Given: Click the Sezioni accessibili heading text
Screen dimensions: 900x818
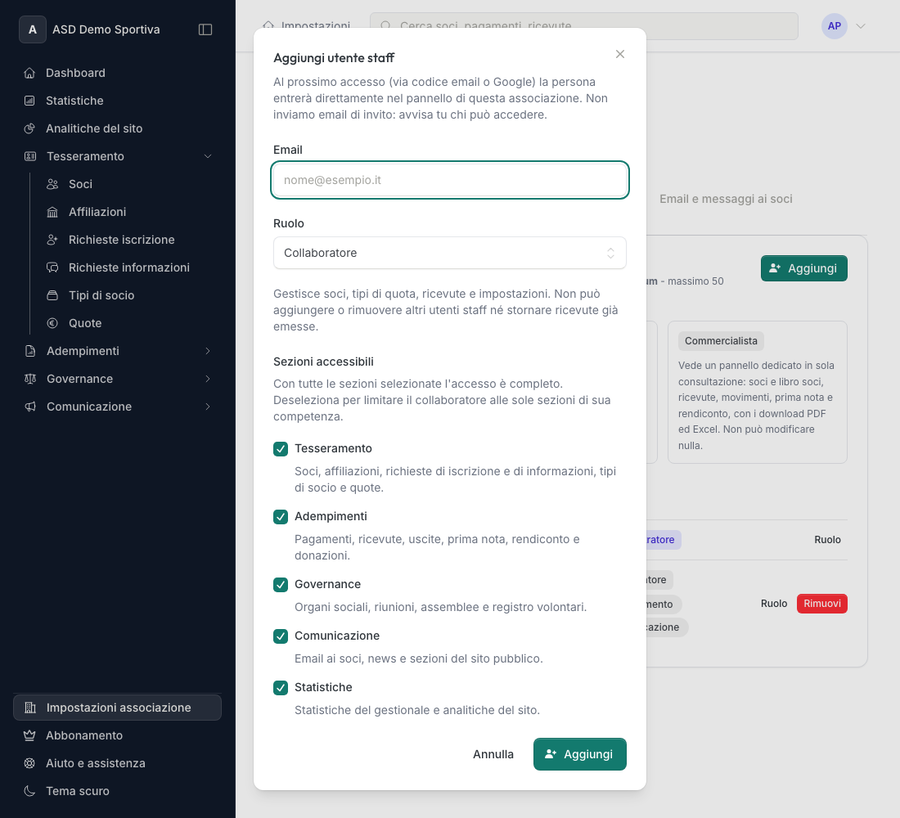Looking at the screenshot, I should point(323,362).
